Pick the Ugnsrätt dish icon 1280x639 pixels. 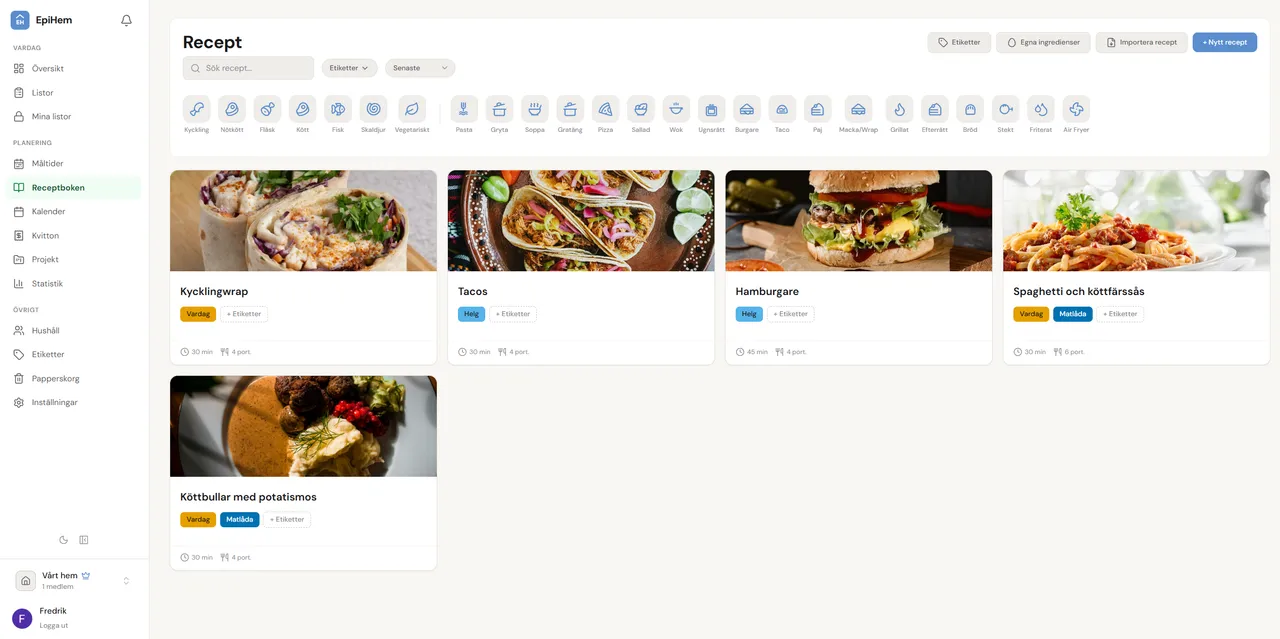(x=711, y=109)
